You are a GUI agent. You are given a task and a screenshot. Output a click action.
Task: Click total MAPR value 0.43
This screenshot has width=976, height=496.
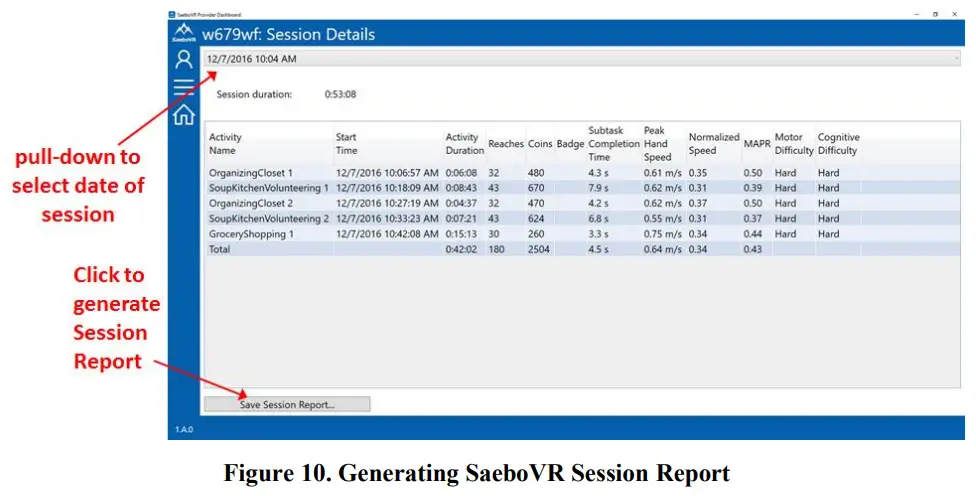click(753, 249)
